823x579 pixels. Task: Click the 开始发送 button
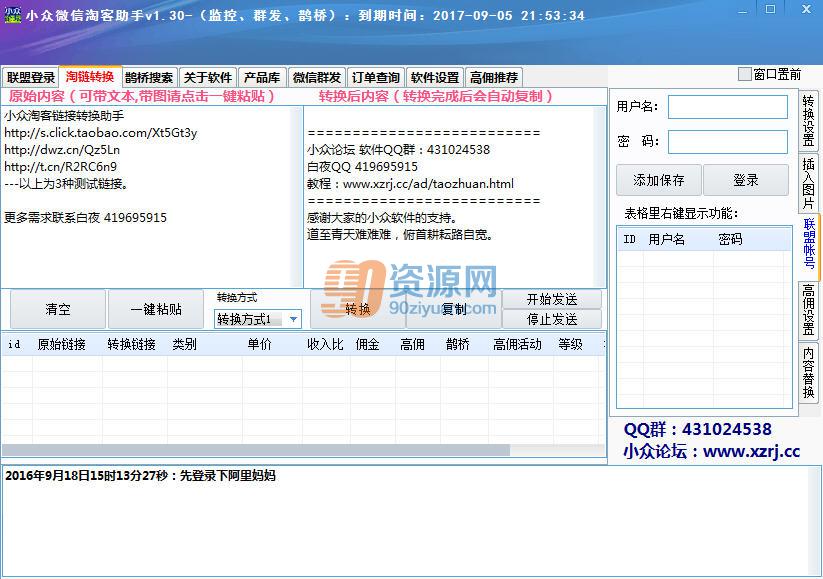552,299
